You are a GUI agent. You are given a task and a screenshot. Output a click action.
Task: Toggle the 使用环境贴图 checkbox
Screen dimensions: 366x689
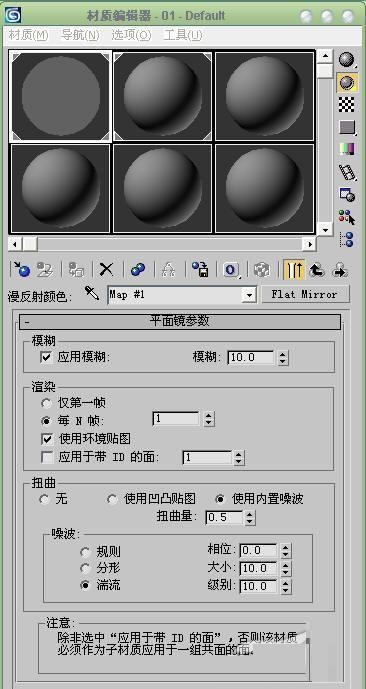(47, 438)
